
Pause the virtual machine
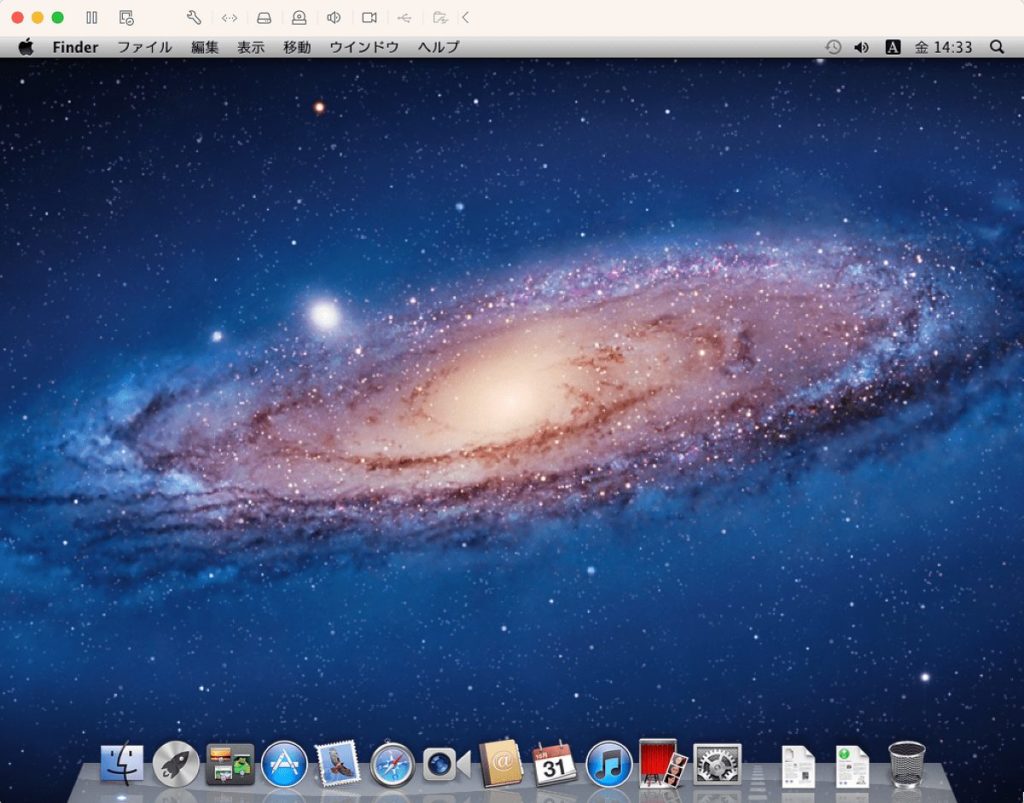pos(91,18)
